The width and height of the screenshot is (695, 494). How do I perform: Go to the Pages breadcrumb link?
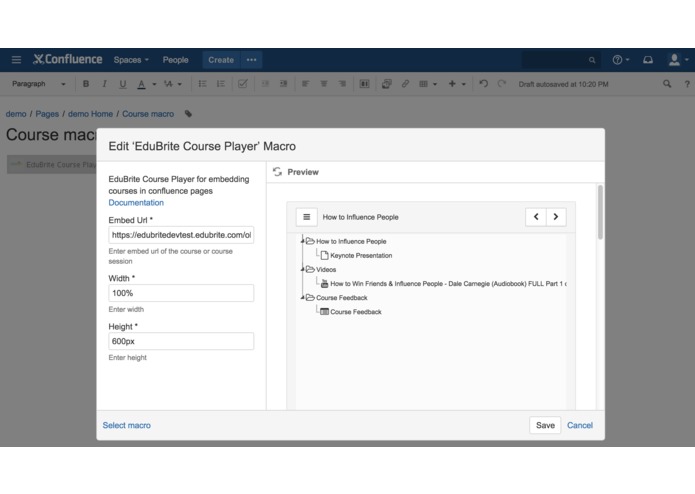tap(47, 114)
